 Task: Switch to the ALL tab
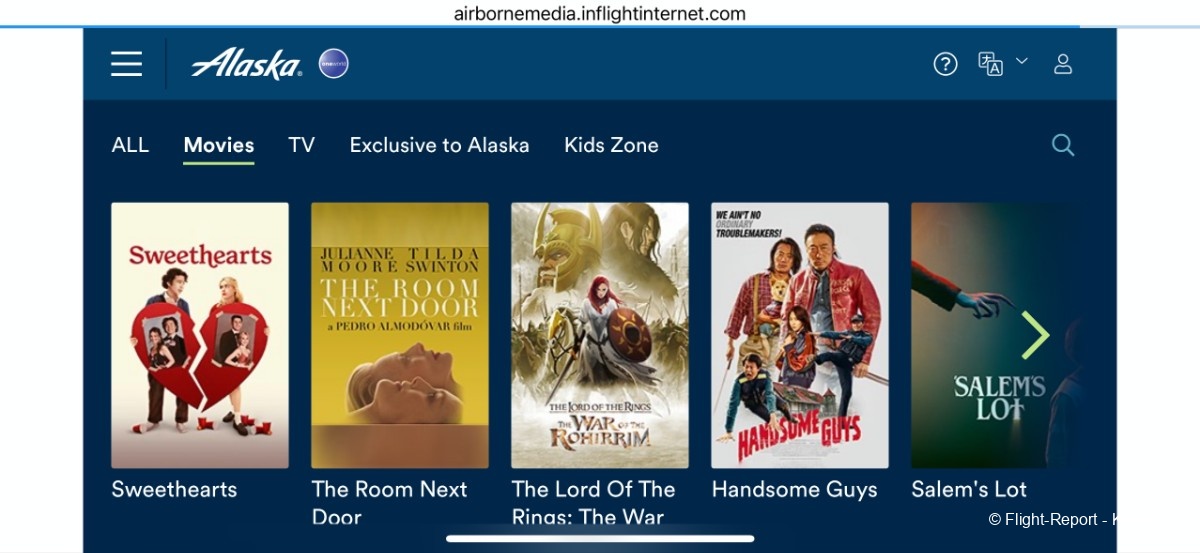coord(130,145)
